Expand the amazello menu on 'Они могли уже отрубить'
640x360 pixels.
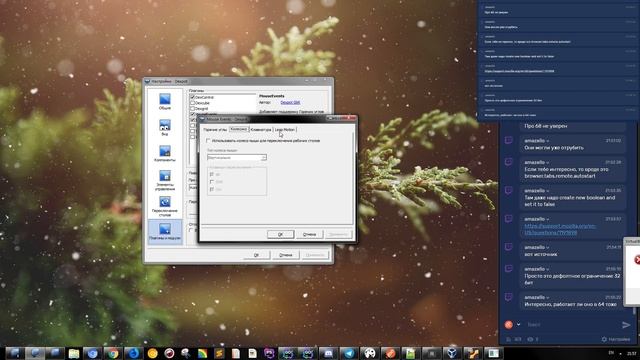click(x=547, y=141)
